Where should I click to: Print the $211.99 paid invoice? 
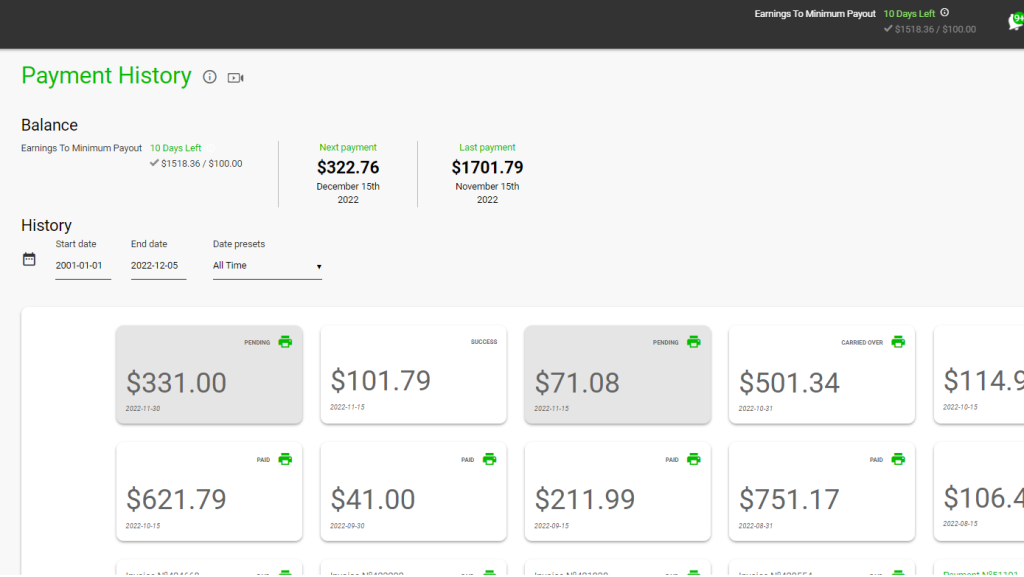[694, 460]
